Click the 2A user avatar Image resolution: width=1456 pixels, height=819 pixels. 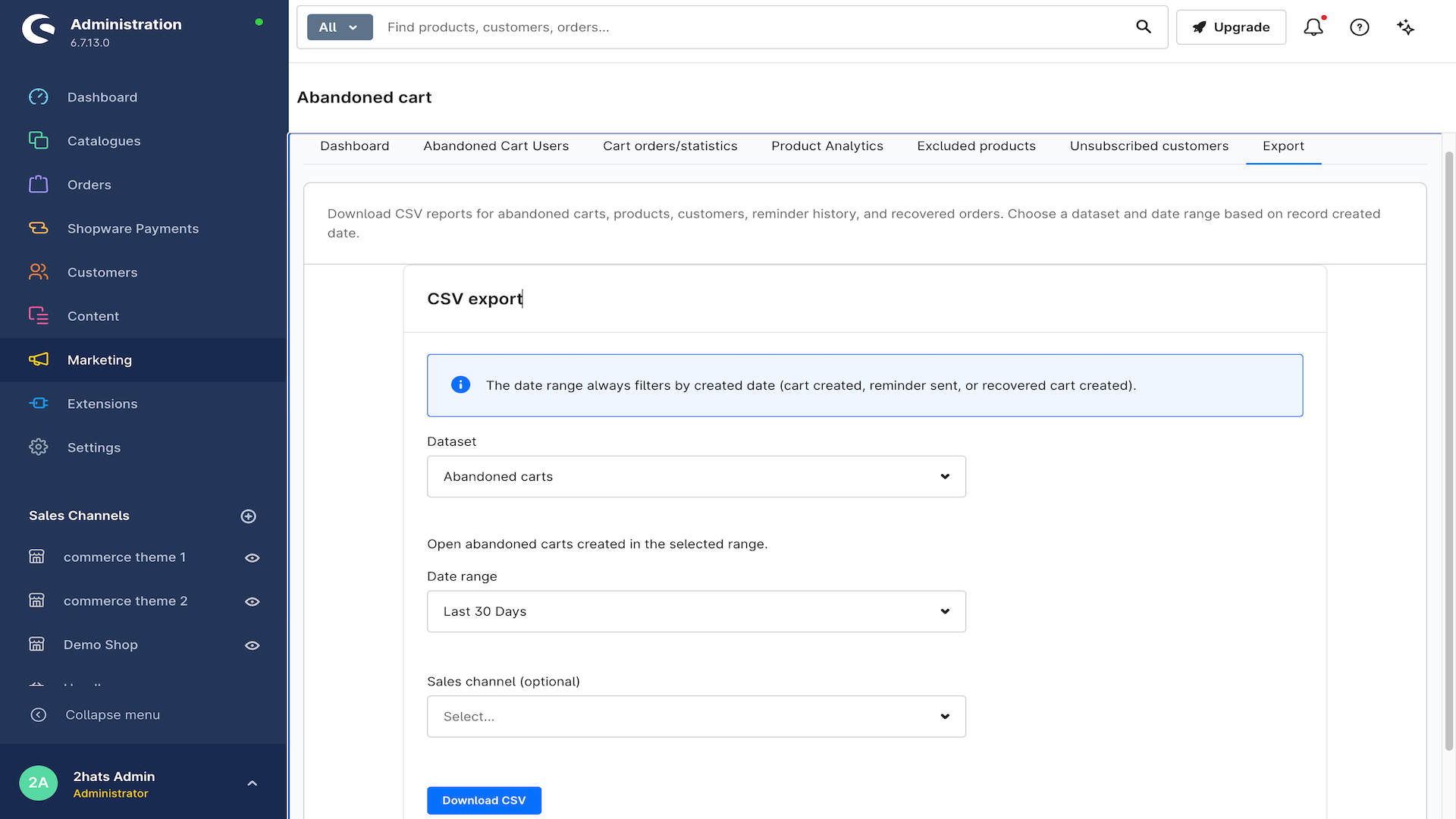coord(39,783)
